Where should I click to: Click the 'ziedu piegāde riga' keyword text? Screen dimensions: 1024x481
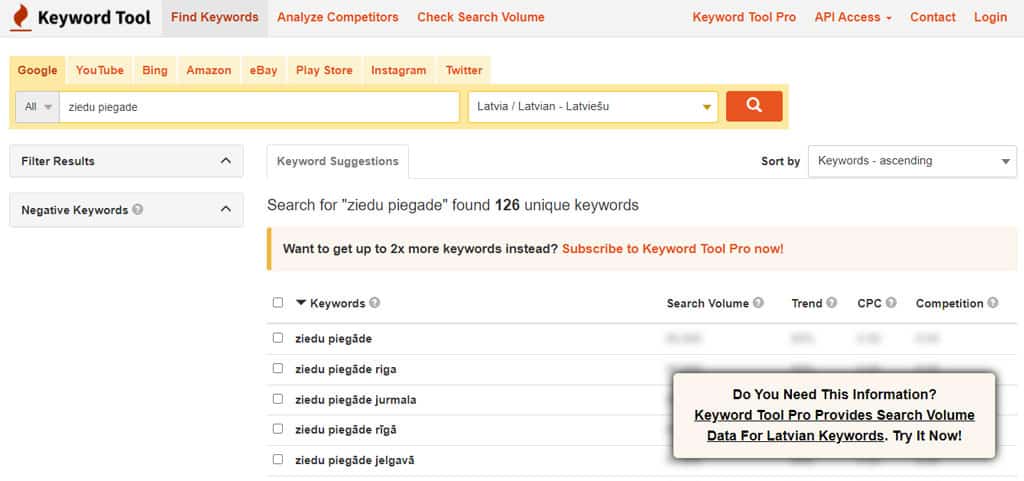(345, 369)
